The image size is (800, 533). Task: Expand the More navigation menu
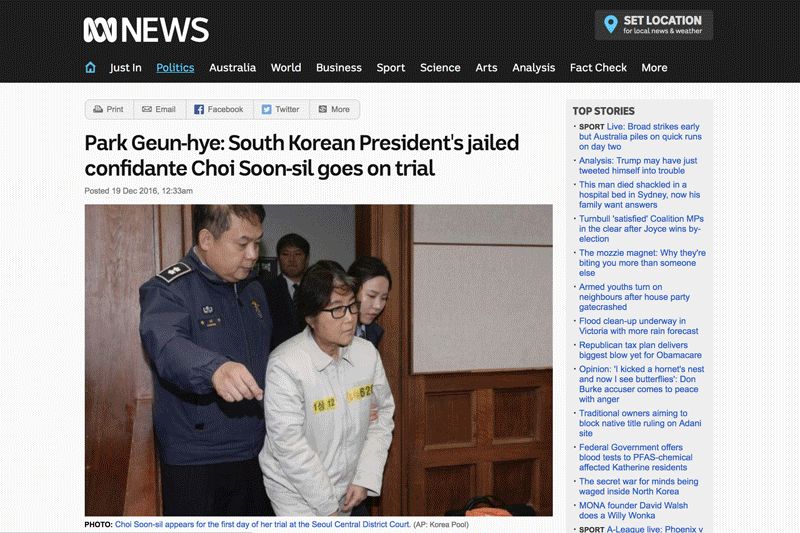coord(654,67)
